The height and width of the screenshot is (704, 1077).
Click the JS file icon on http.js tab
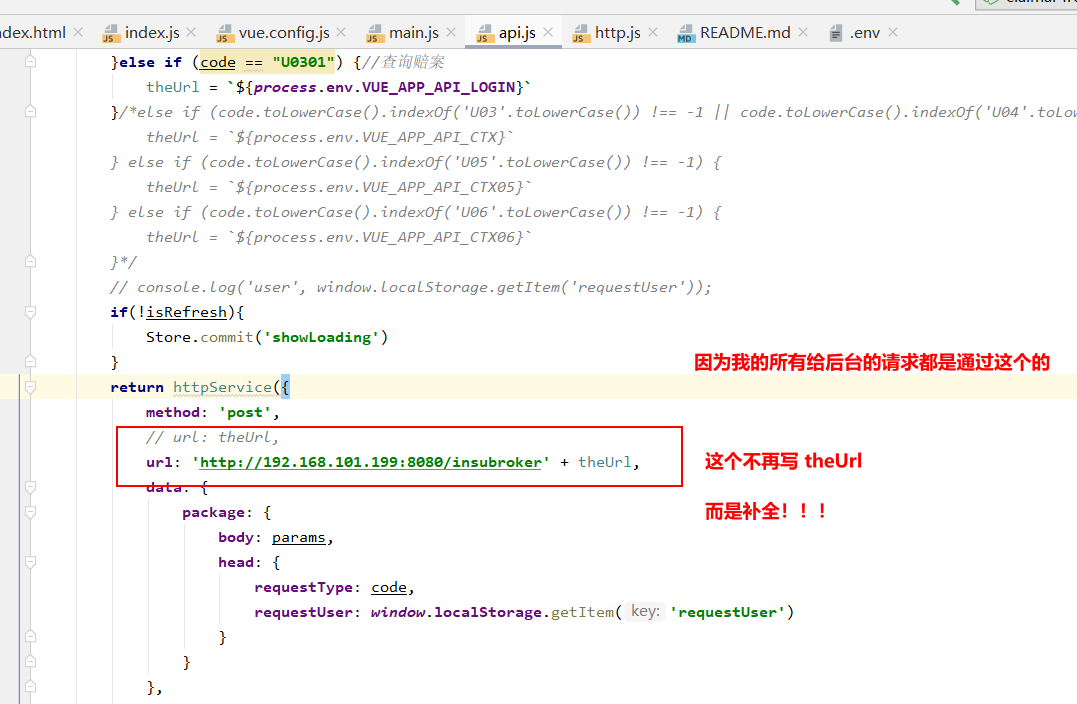pyautogui.click(x=581, y=33)
